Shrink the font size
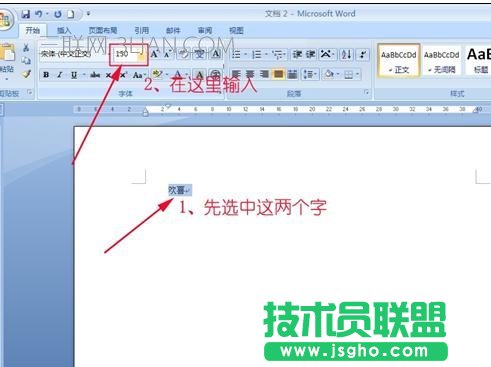491x367 pixels. click(167, 54)
